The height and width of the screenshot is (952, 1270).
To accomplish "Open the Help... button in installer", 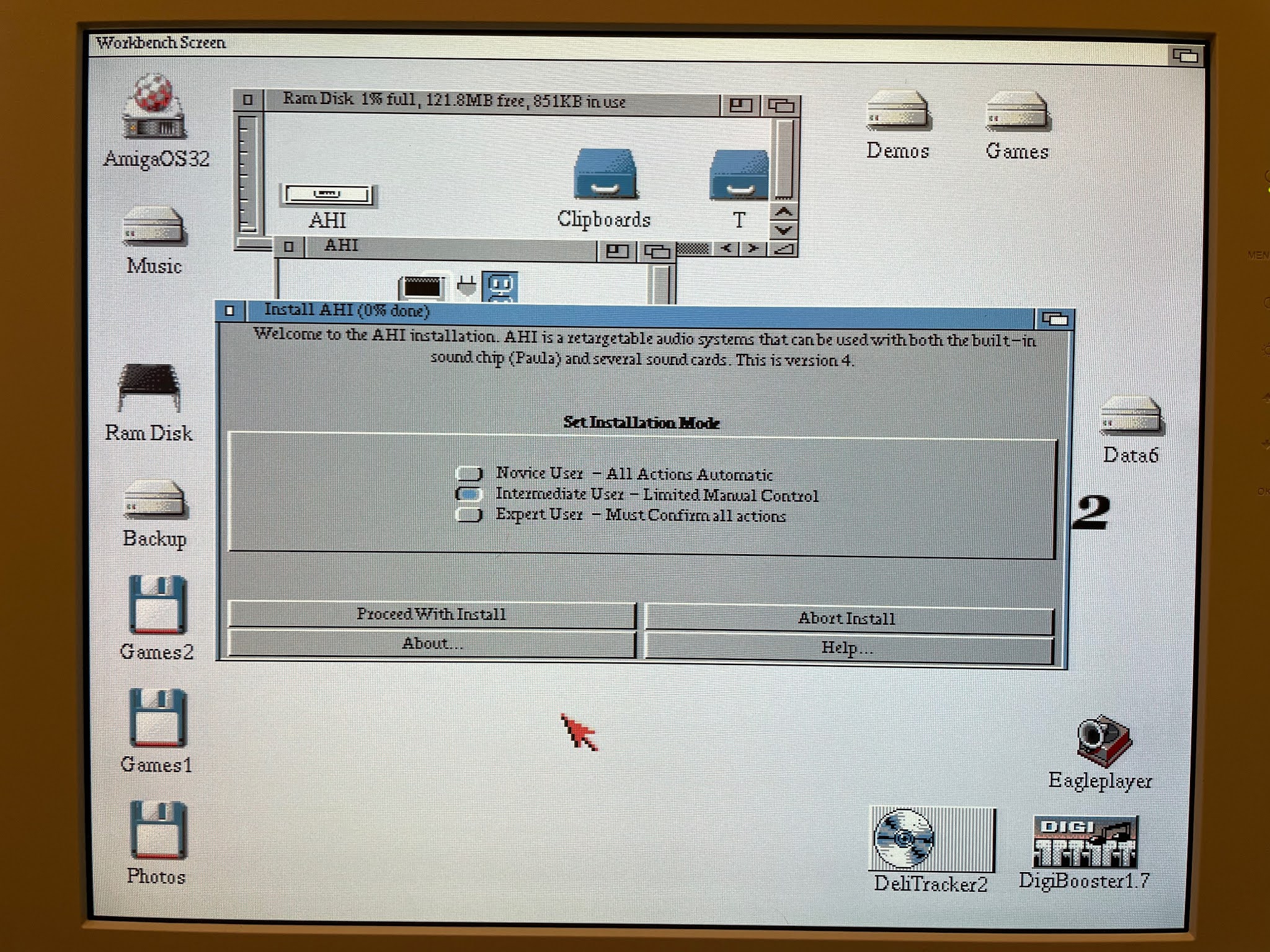I will (849, 648).
